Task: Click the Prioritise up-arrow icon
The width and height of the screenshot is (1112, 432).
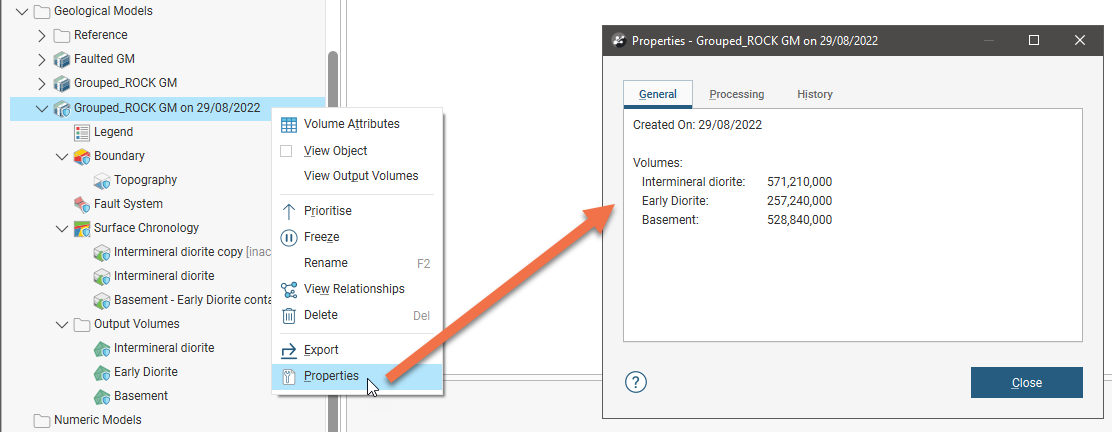Action: 288,211
